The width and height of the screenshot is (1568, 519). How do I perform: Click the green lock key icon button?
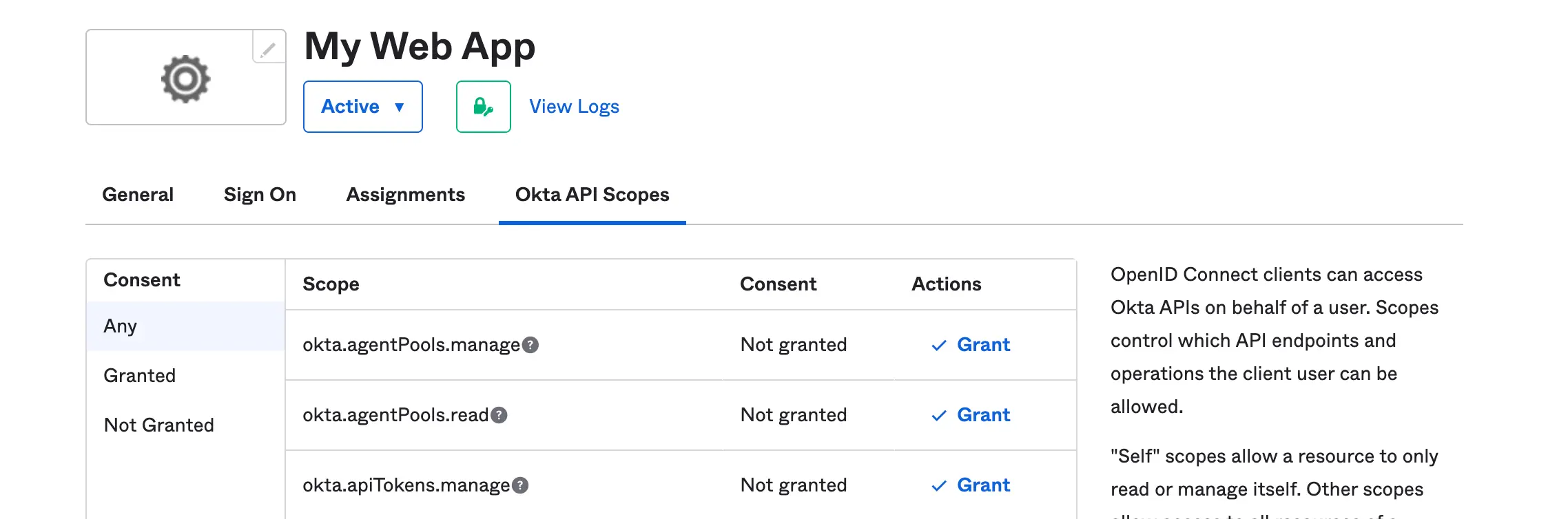484,107
